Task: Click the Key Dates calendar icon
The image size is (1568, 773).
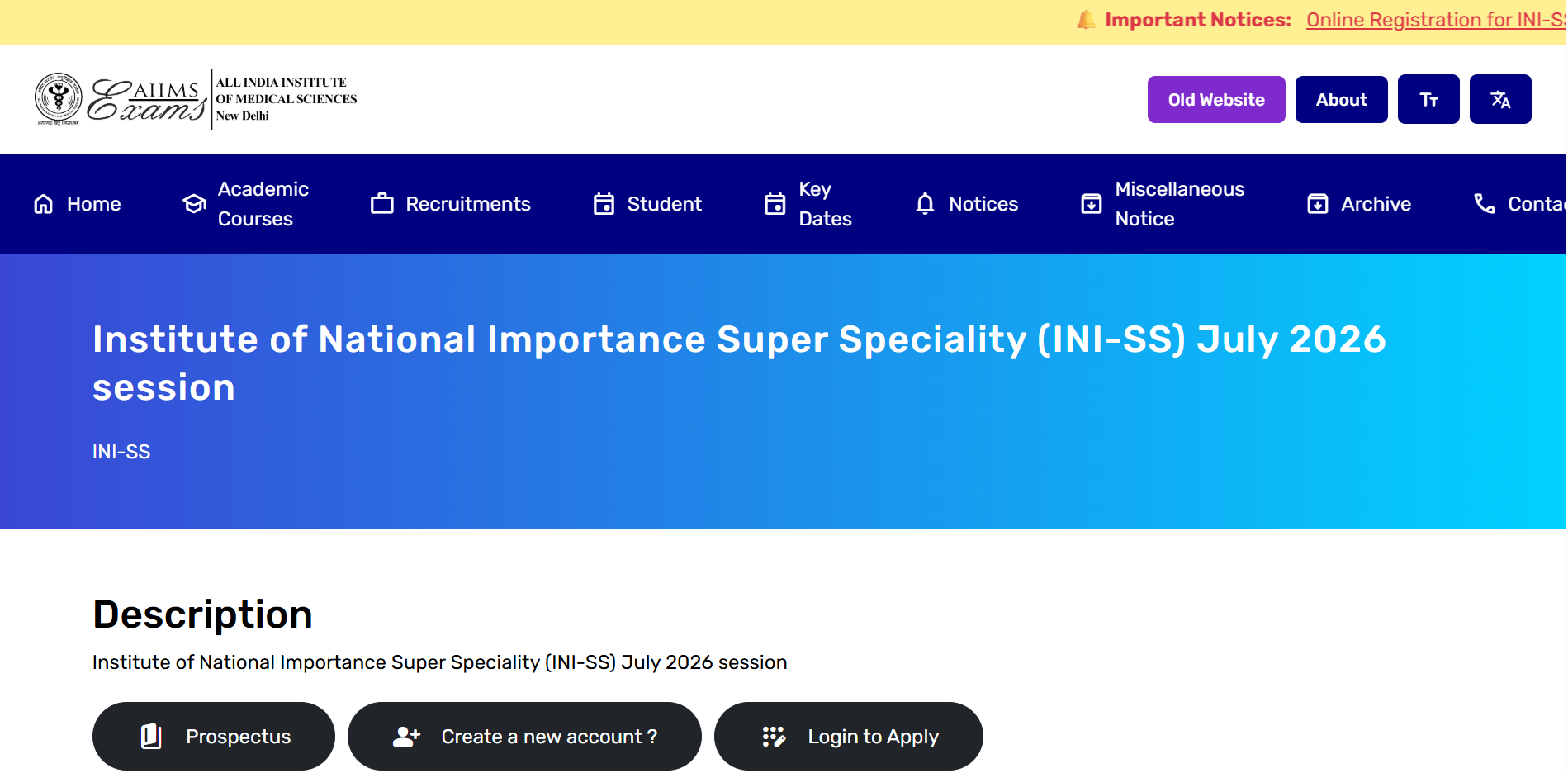Action: click(x=775, y=204)
